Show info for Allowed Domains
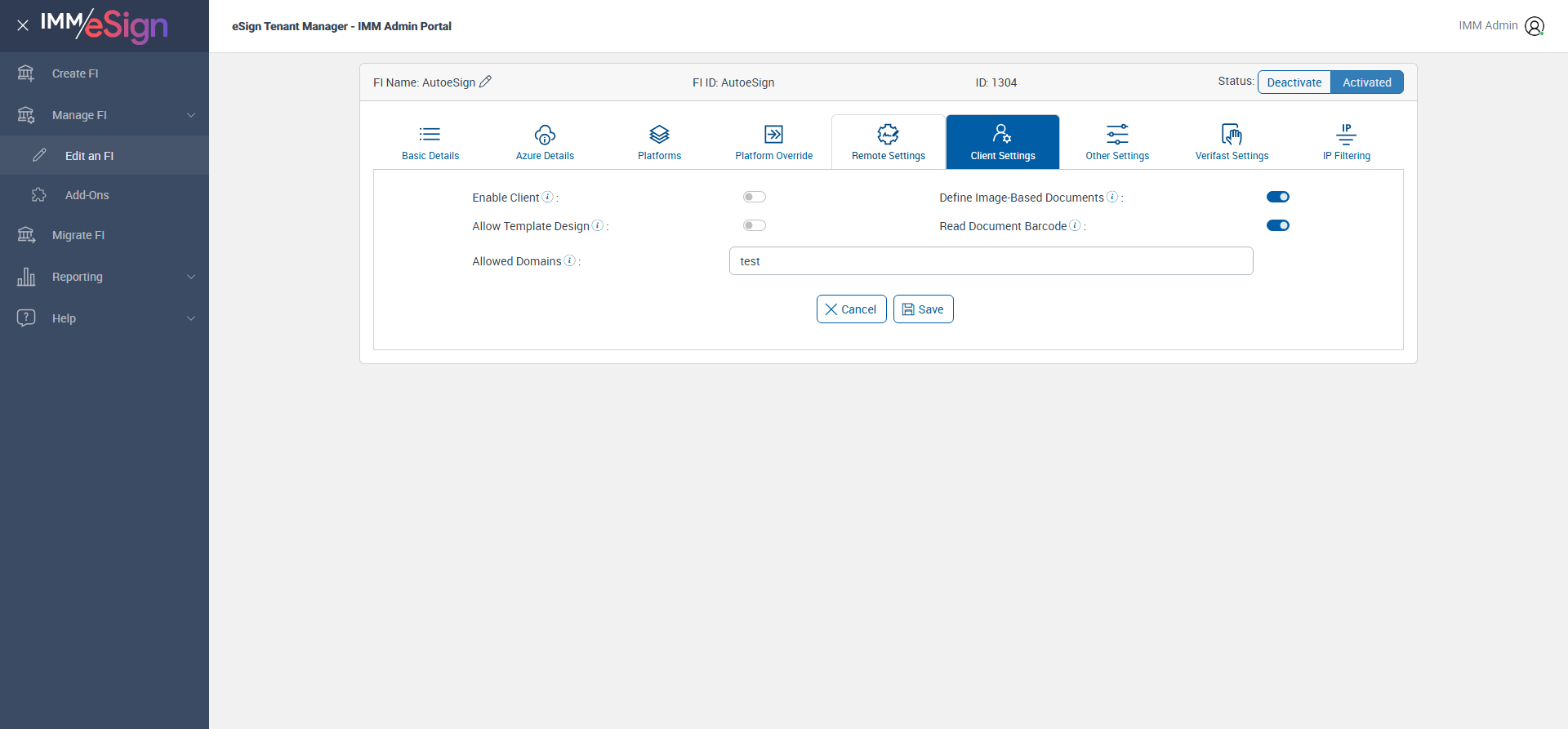This screenshot has width=1568, height=729. pyautogui.click(x=570, y=260)
